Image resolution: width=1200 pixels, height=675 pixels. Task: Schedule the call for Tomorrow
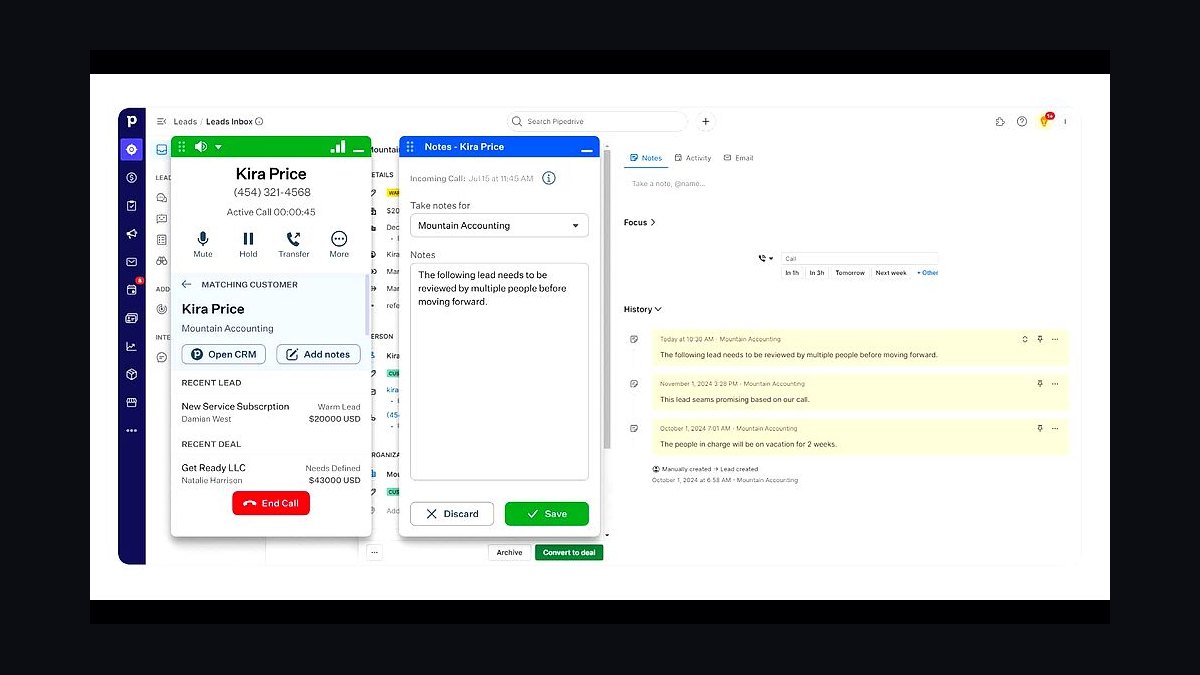tap(850, 272)
